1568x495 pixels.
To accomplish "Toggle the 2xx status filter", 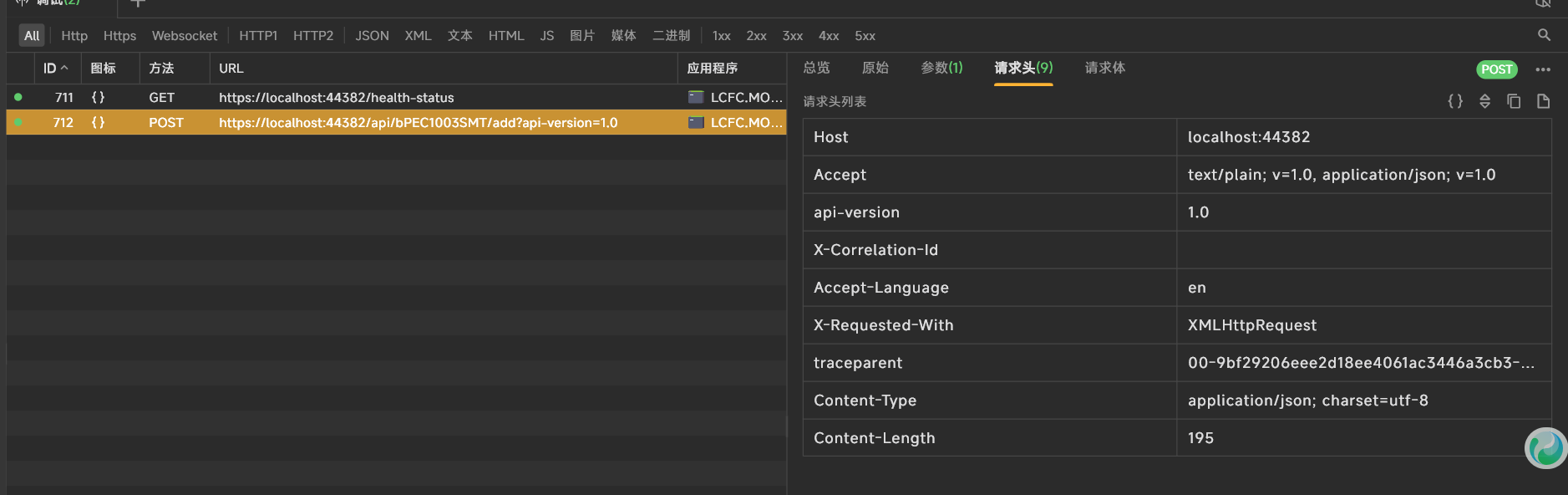I will [x=756, y=36].
